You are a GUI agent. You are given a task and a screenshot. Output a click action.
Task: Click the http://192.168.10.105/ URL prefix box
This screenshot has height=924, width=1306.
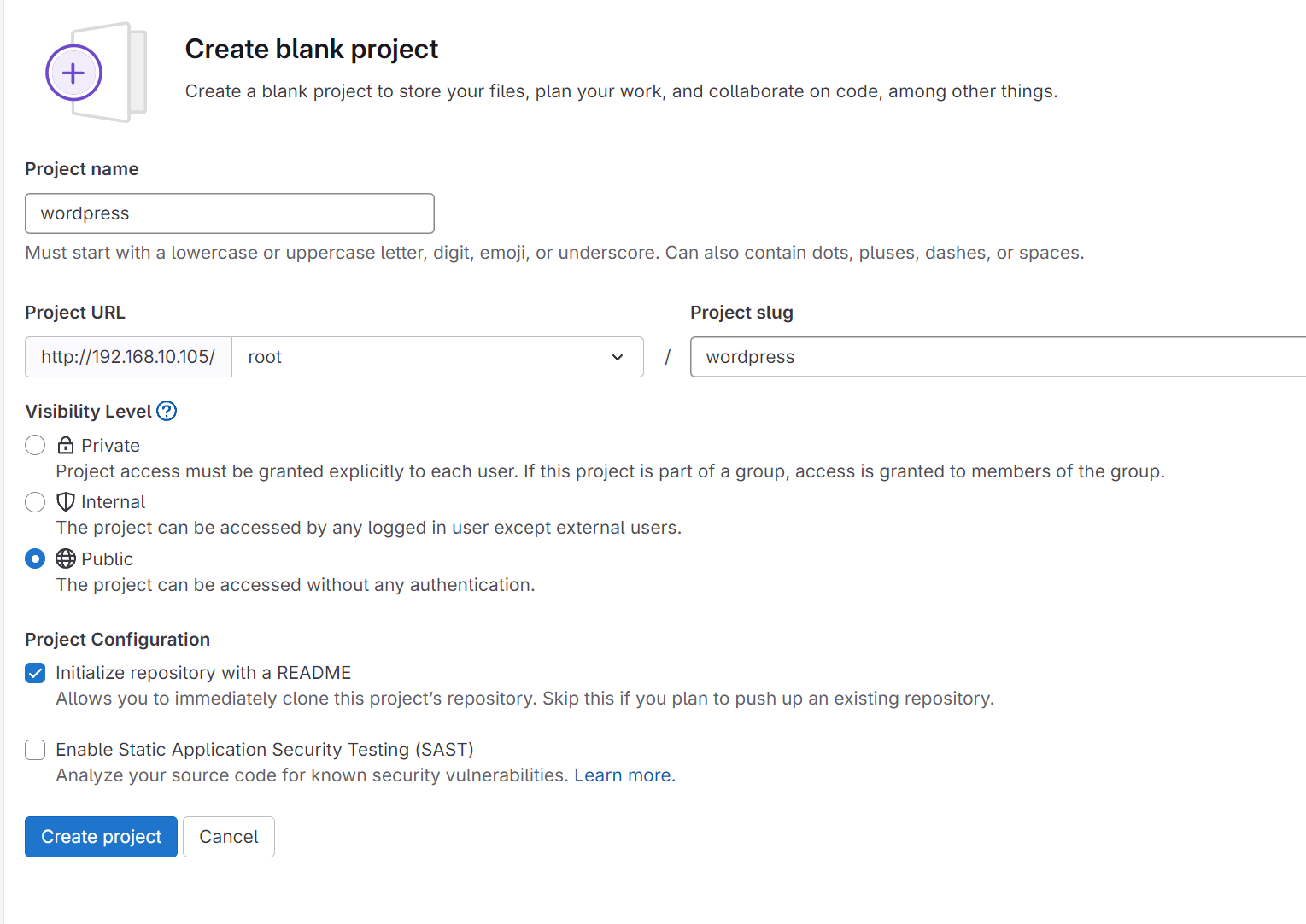[x=128, y=357]
